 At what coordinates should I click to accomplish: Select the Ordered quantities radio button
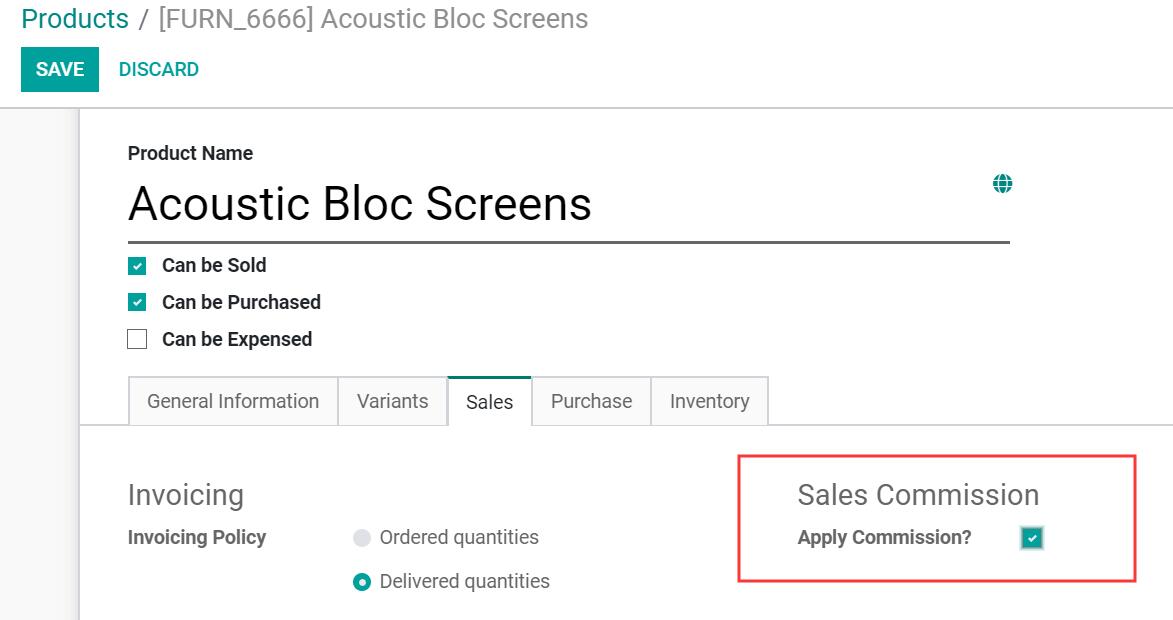[x=362, y=538]
